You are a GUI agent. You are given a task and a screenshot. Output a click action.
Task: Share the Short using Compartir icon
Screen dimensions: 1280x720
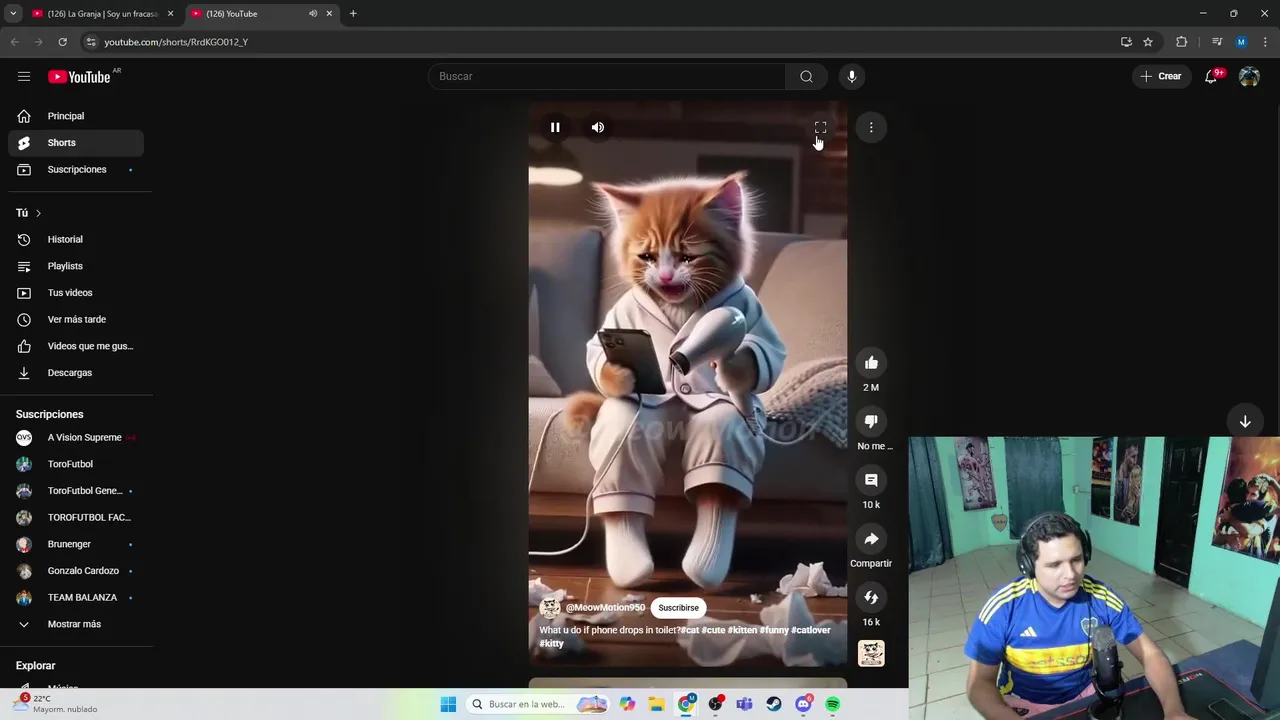coord(871,539)
